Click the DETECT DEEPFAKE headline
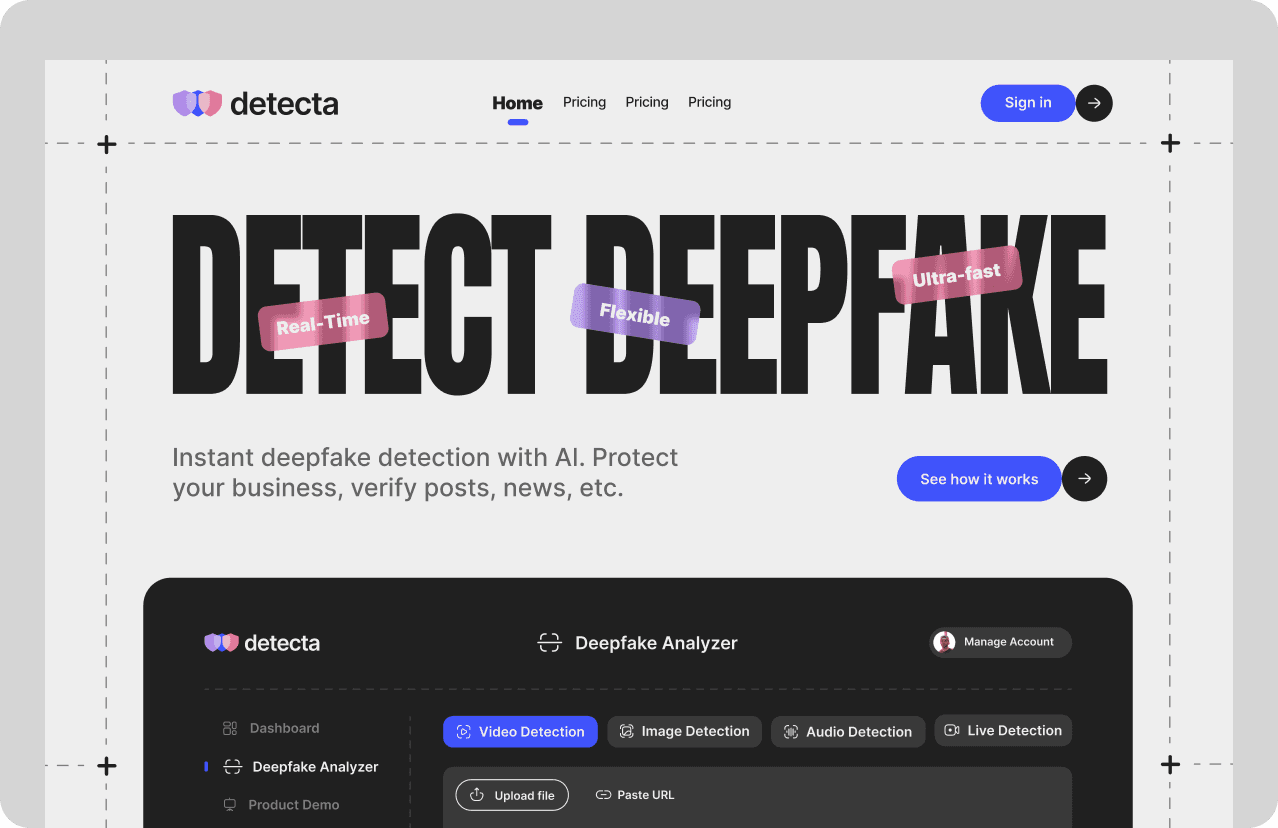 pos(640,303)
